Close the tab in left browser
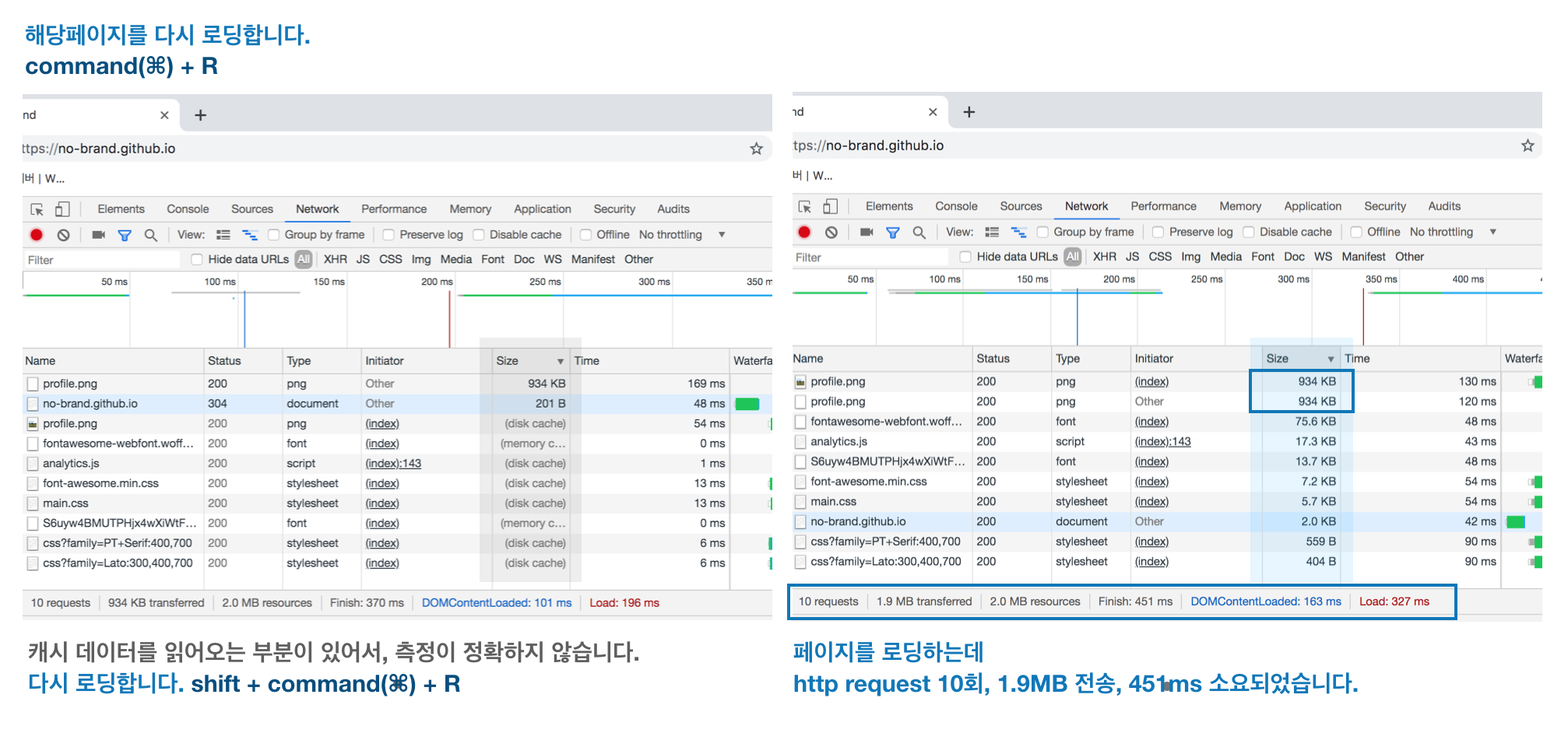This screenshot has width=1568, height=733. [164, 115]
